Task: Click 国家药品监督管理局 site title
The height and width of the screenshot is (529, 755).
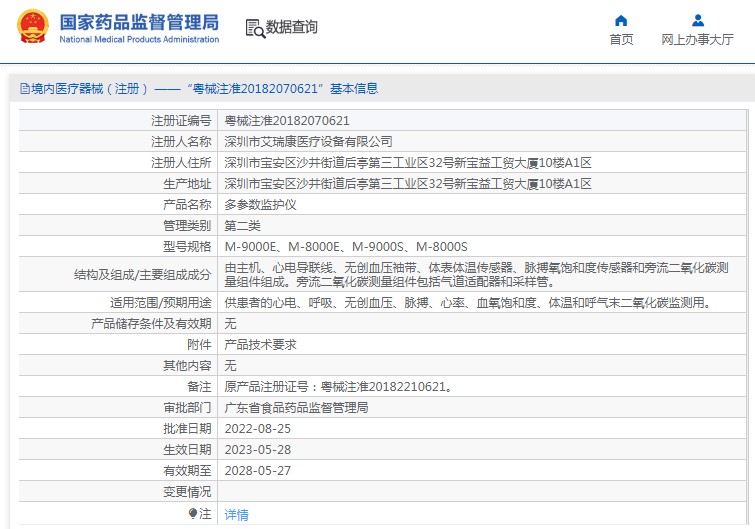Action: pyautogui.click(x=139, y=22)
